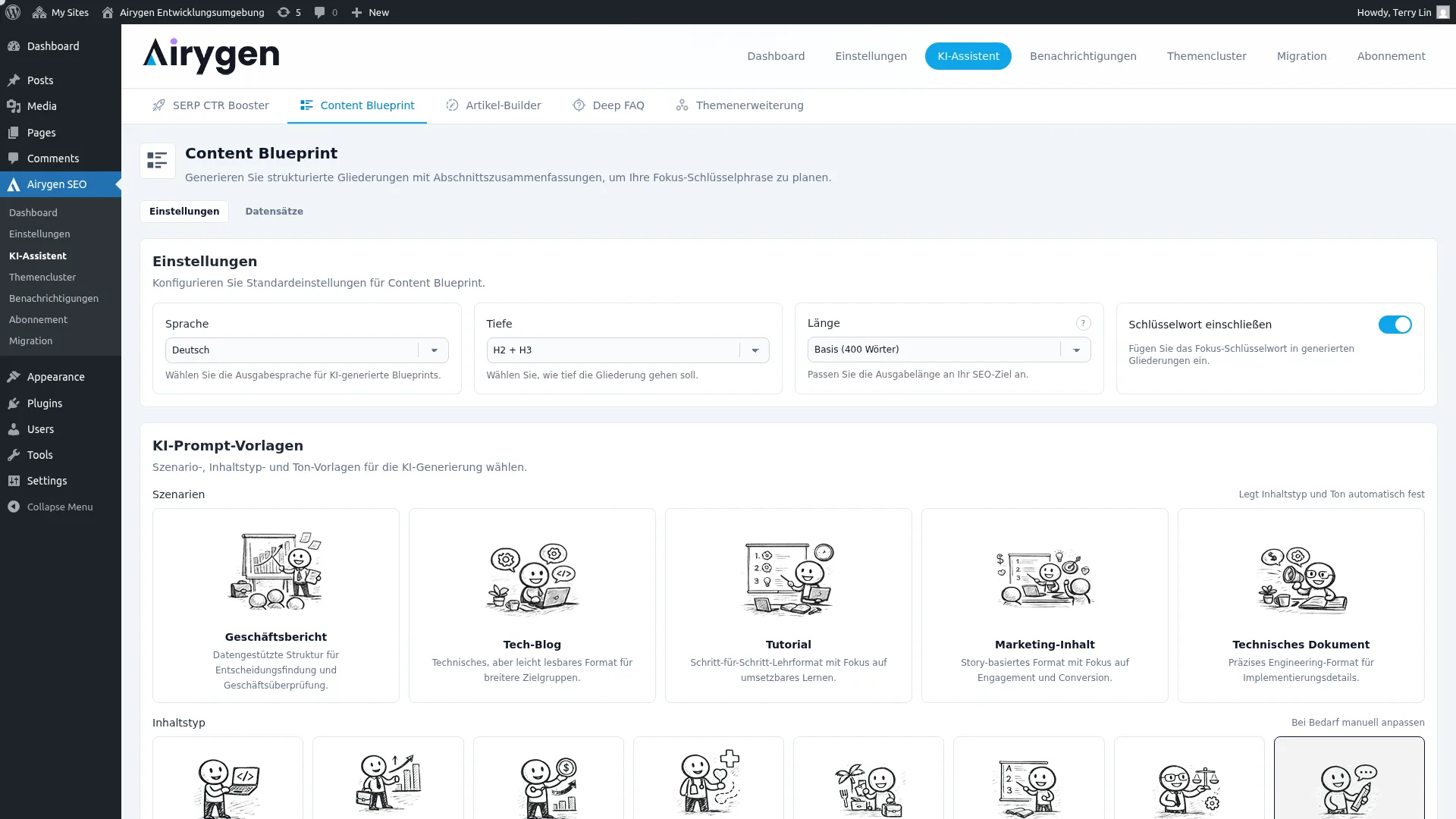Toggle Schlüsselwort einschließen switch
Screen dimensions: 1456x819
1395,325
